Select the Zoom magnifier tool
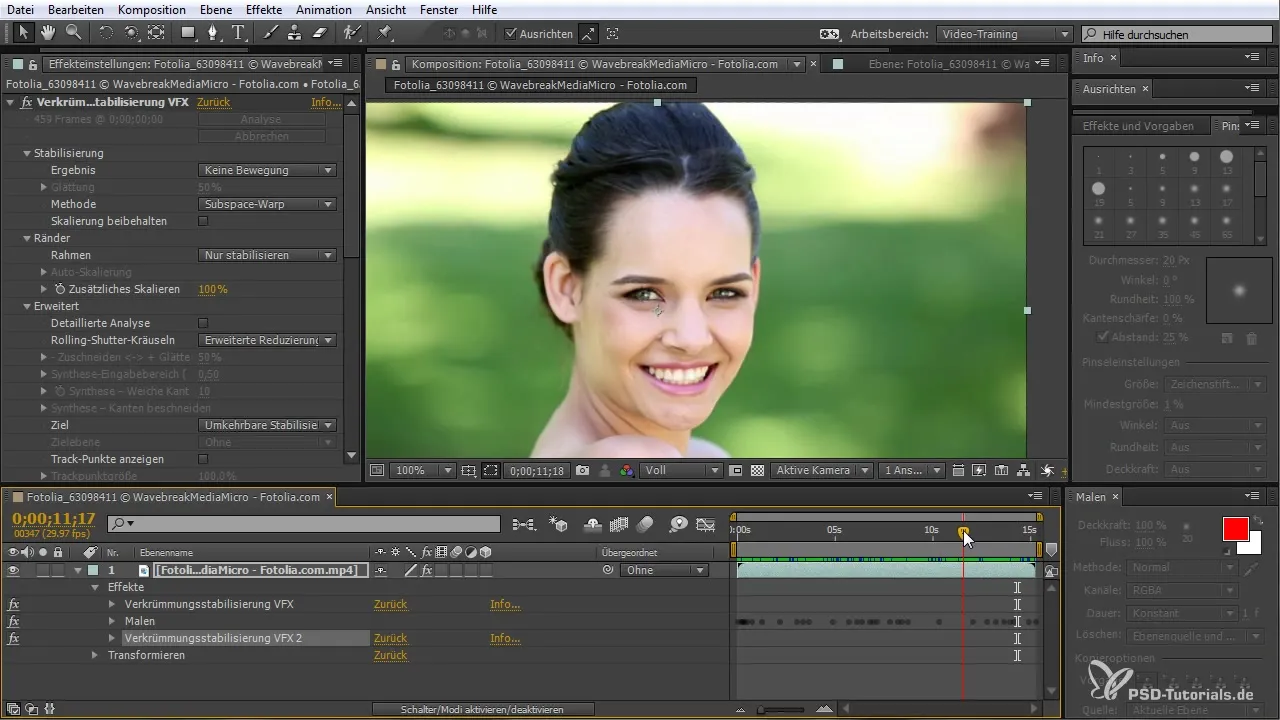Viewport: 1280px width, 720px height. point(73,33)
